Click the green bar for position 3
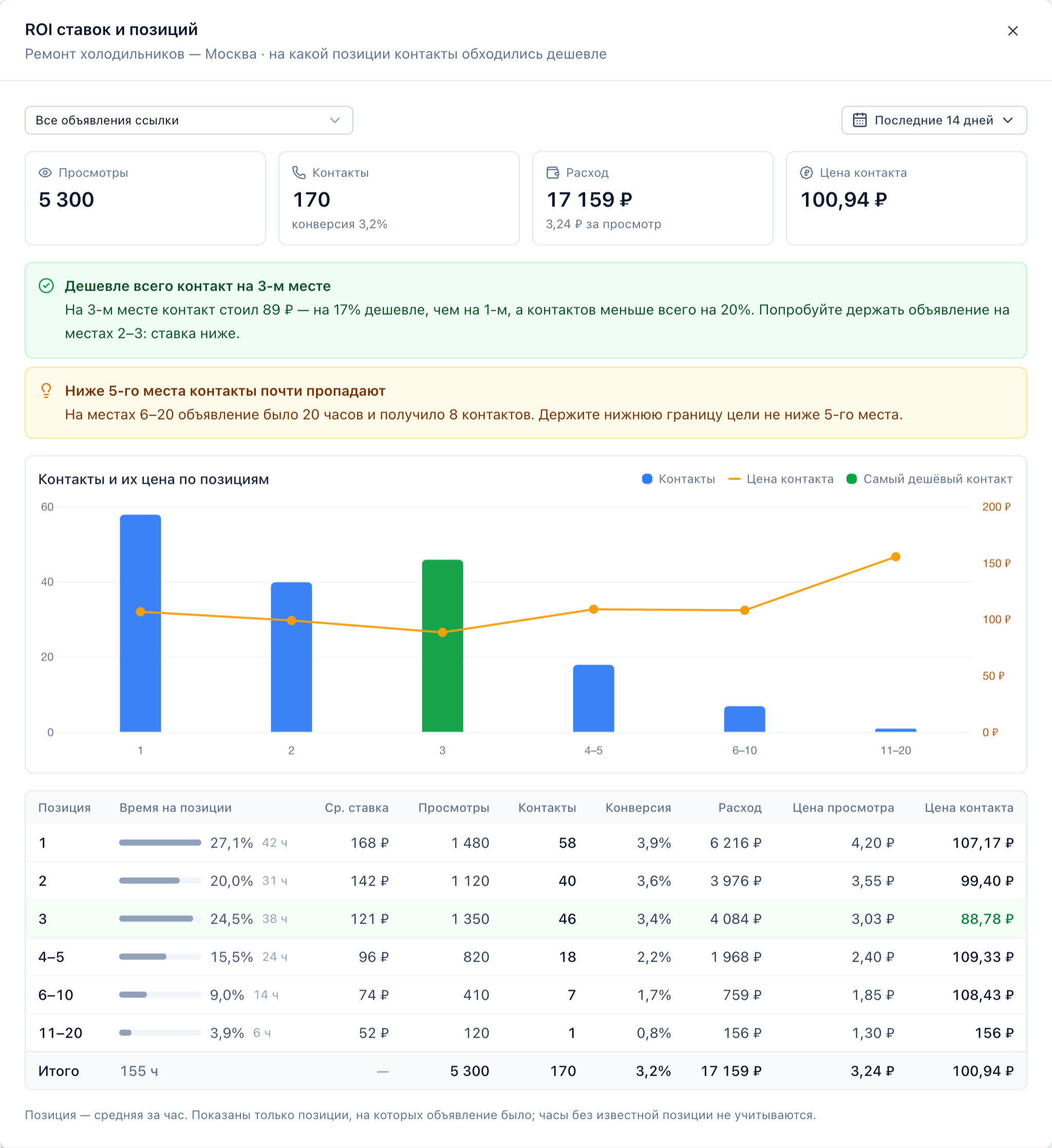Screen dimensions: 1052x1148 point(443,646)
